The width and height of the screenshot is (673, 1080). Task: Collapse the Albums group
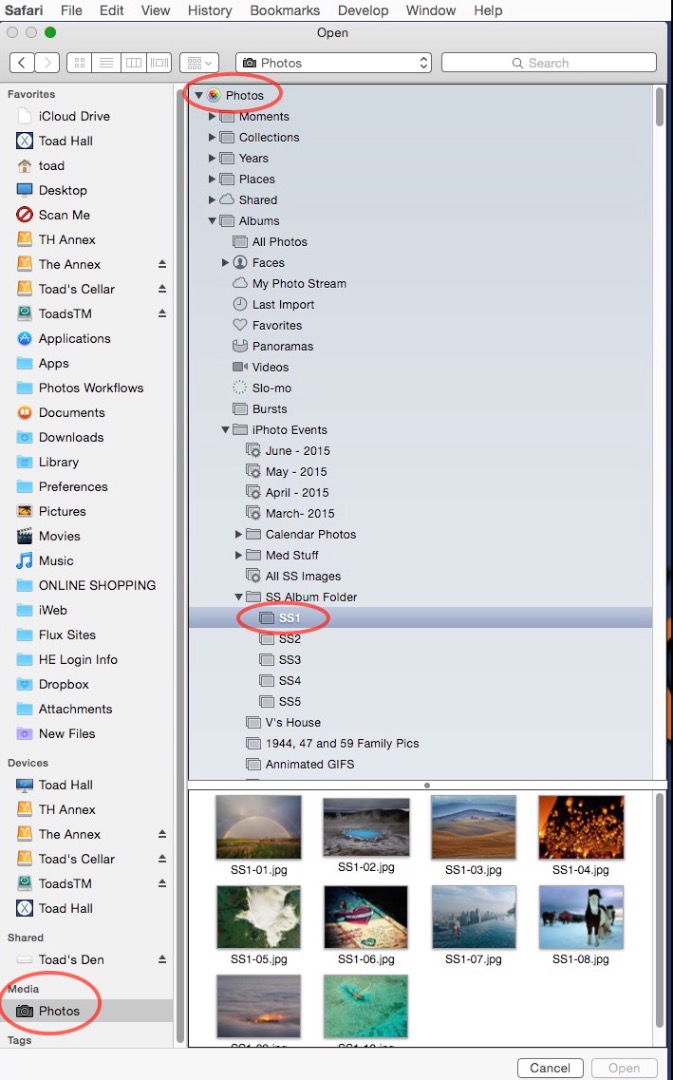(x=212, y=220)
